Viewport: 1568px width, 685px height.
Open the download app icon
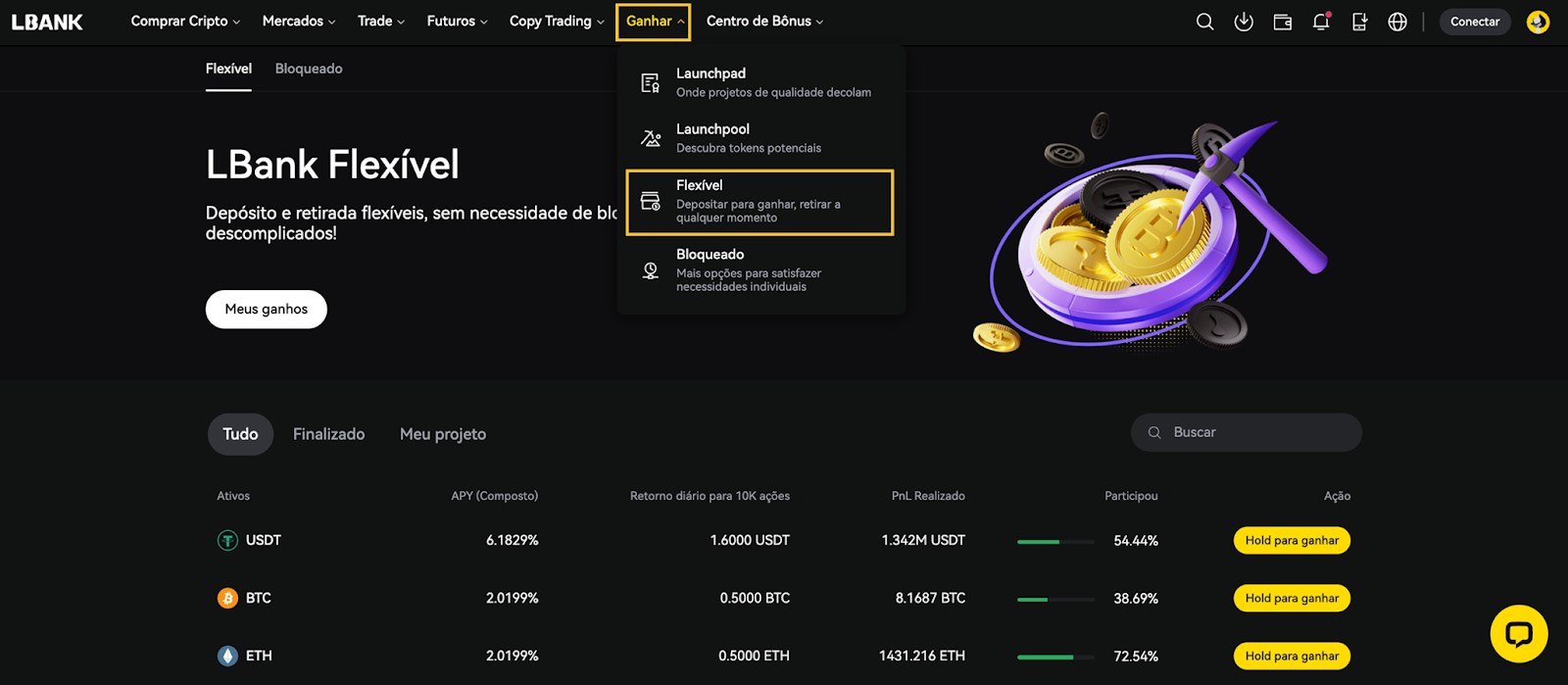click(x=1244, y=22)
